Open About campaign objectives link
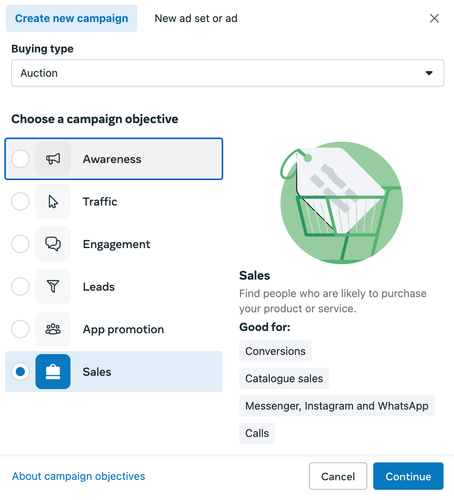The image size is (454, 500). coord(79,476)
